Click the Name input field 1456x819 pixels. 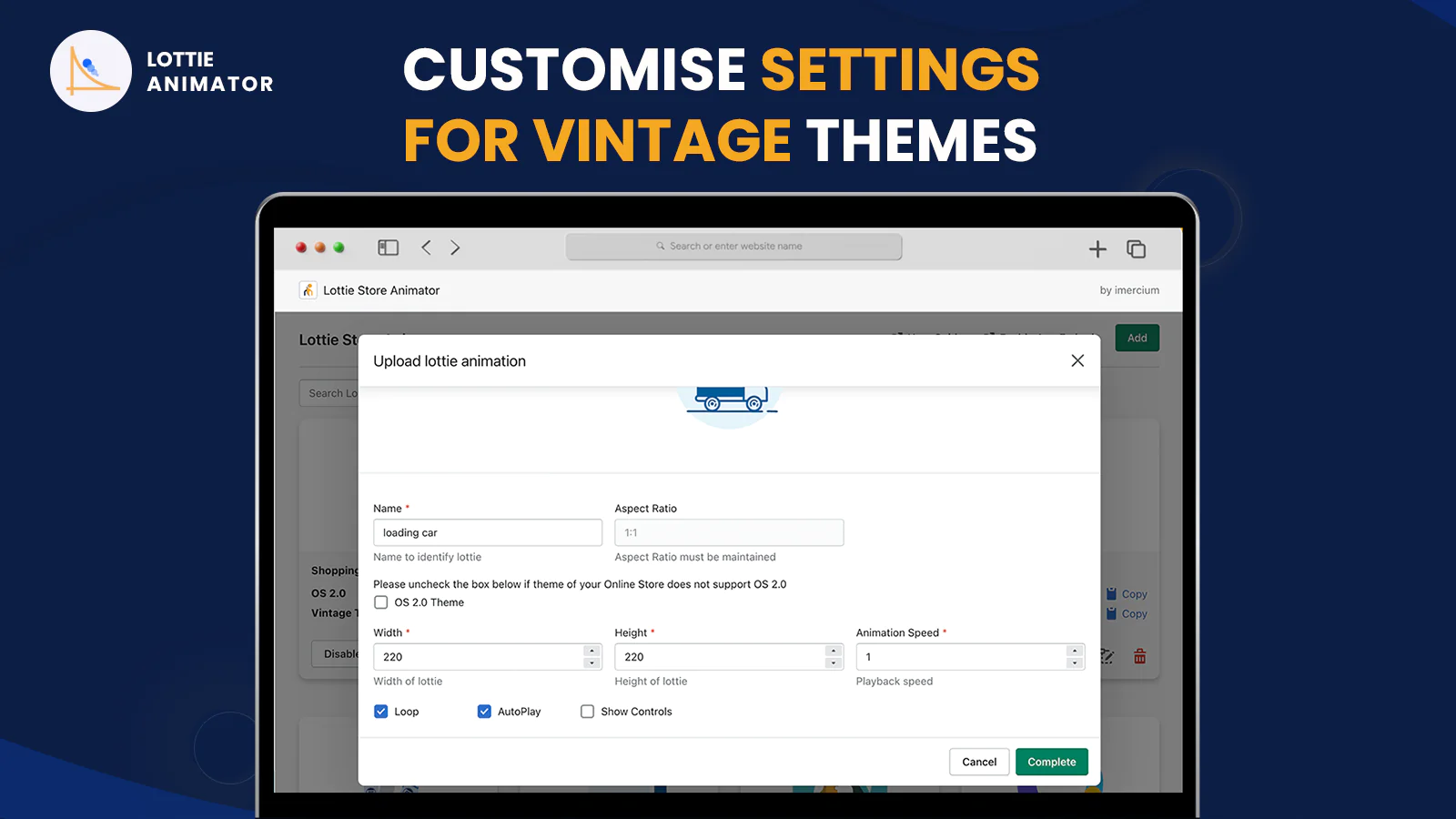click(487, 532)
